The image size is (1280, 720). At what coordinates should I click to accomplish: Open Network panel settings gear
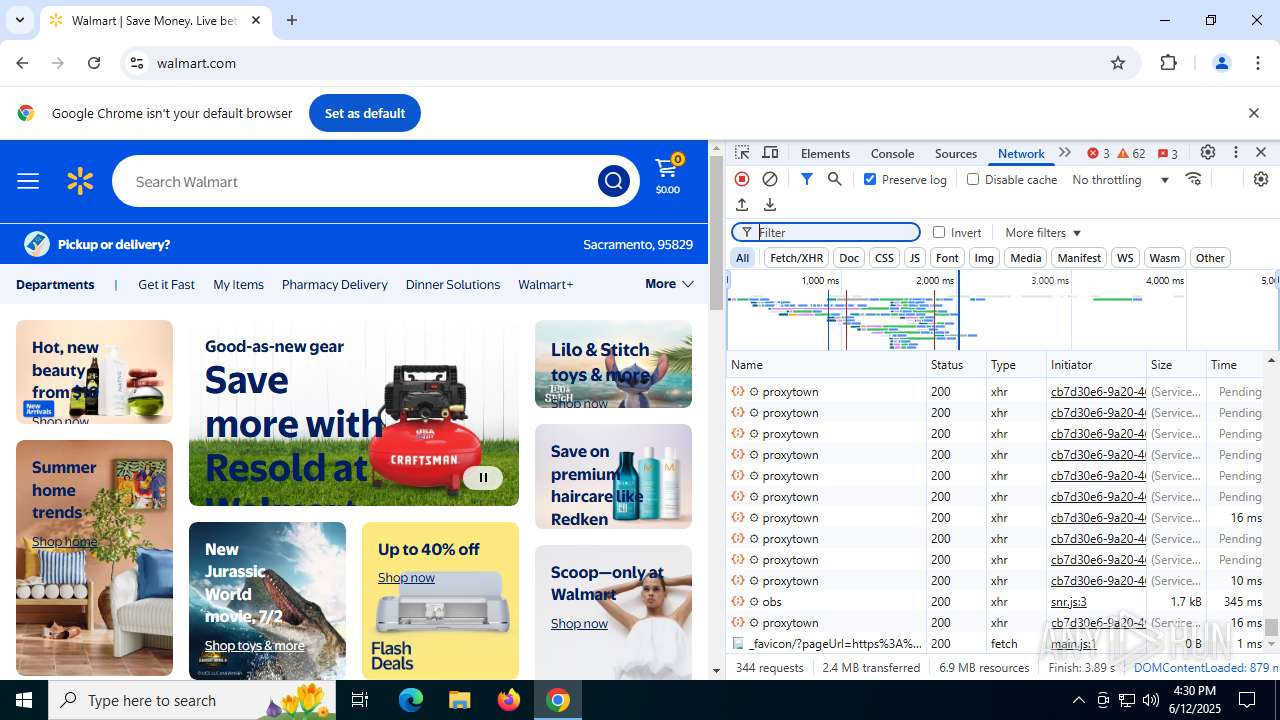(1261, 179)
